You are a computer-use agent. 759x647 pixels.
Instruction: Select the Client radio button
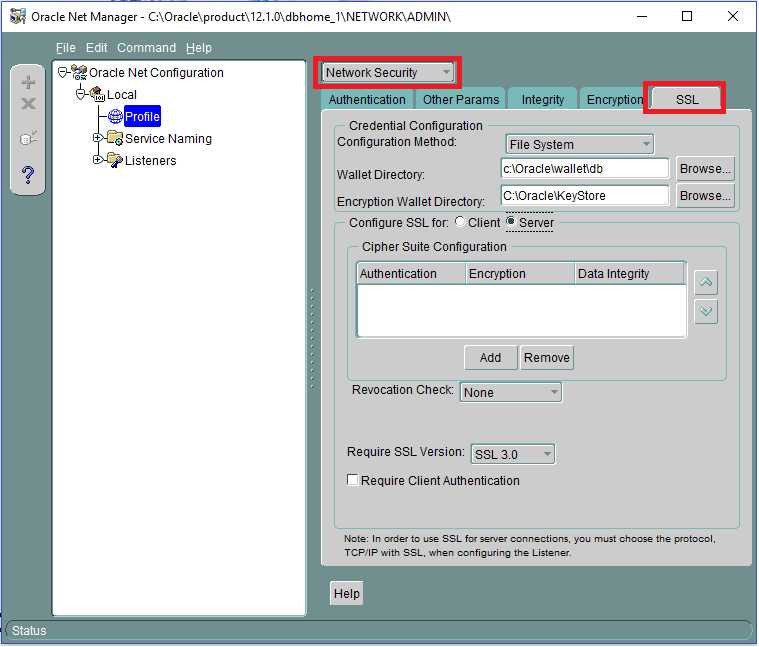click(x=460, y=222)
